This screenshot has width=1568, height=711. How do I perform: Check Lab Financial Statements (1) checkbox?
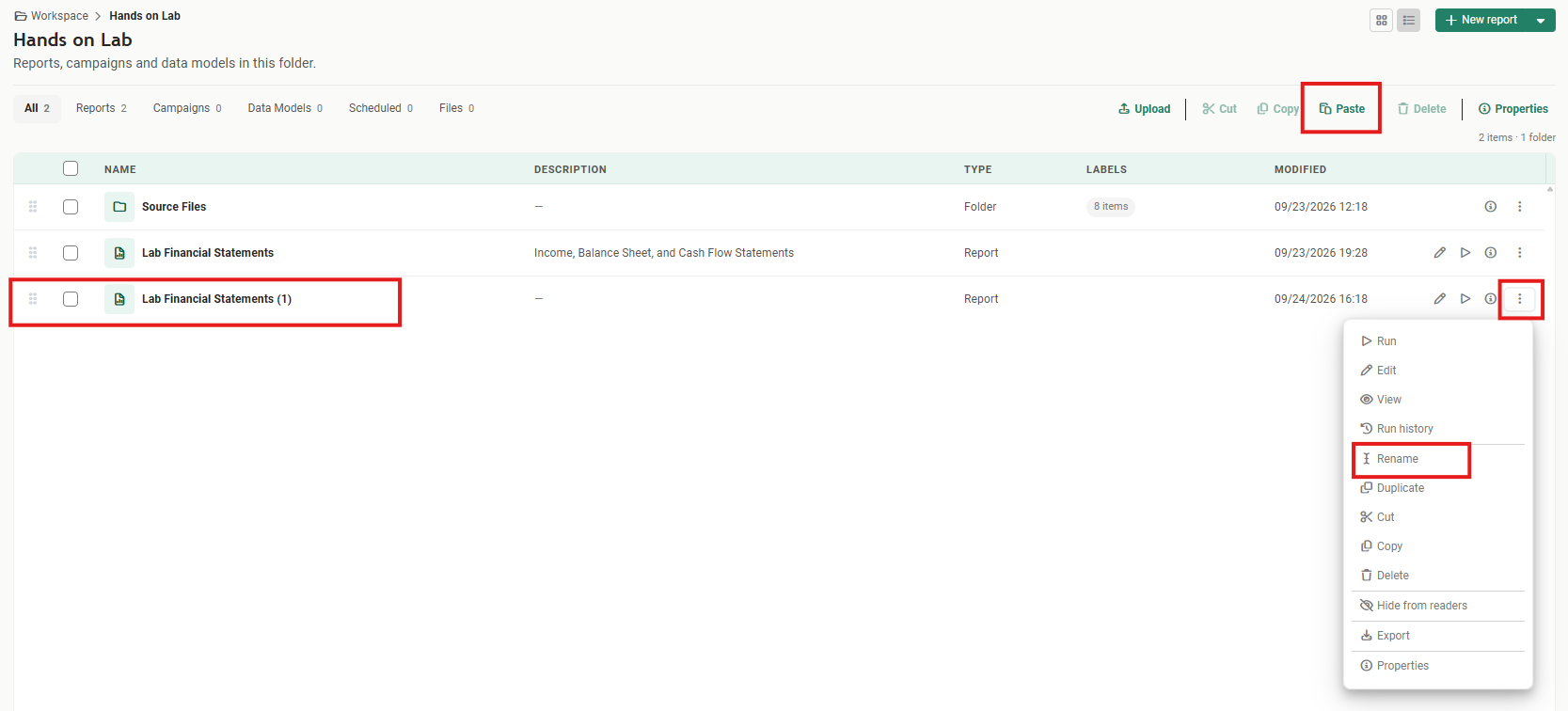[x=71, y=299]
